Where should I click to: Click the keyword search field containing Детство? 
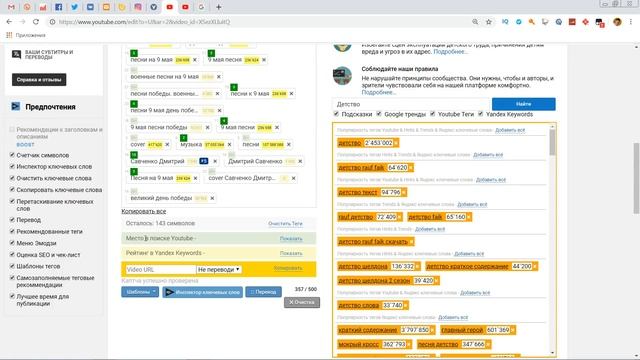click(411, 104)
